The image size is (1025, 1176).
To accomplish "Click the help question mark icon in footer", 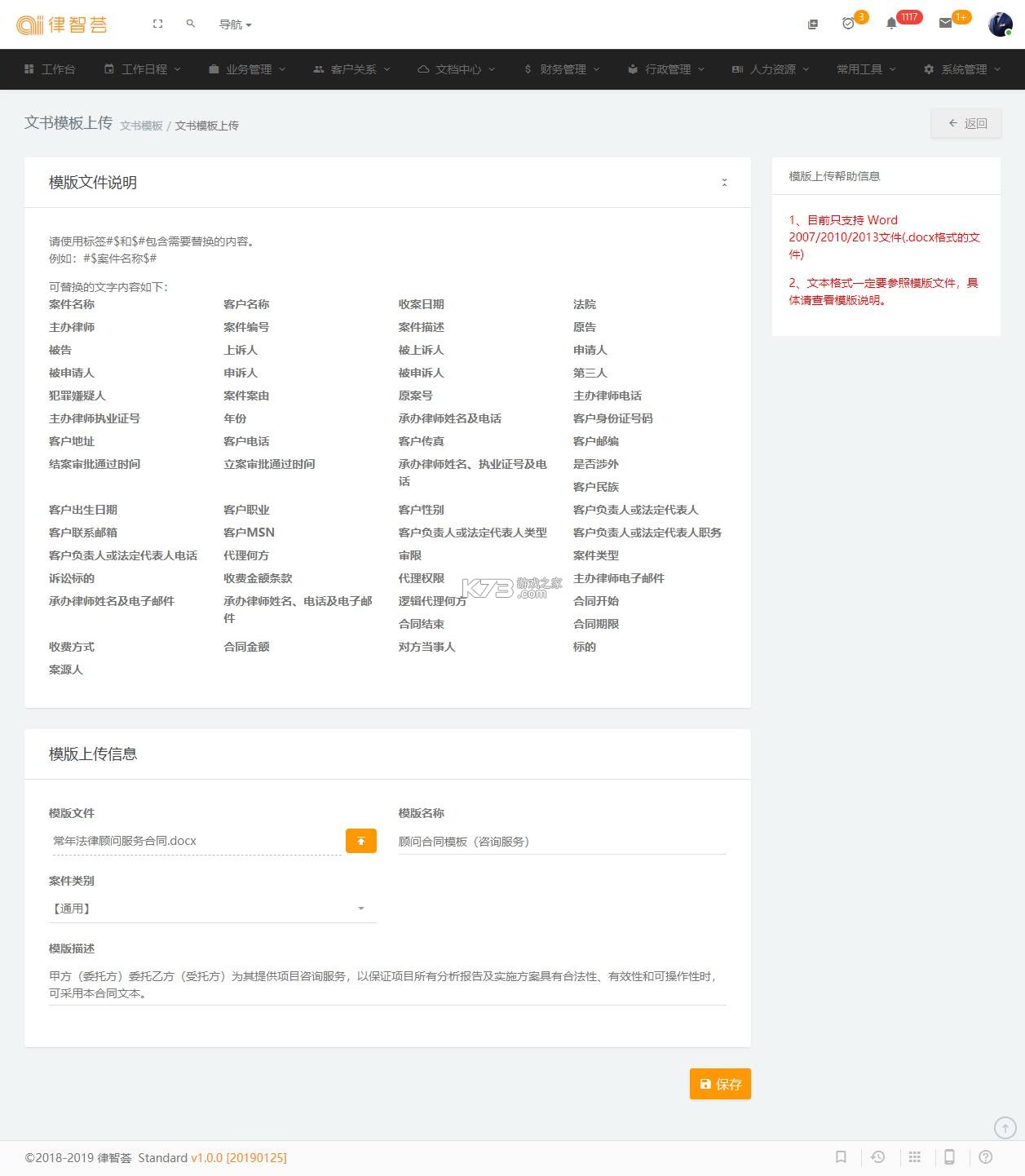I will (986, 1156).
